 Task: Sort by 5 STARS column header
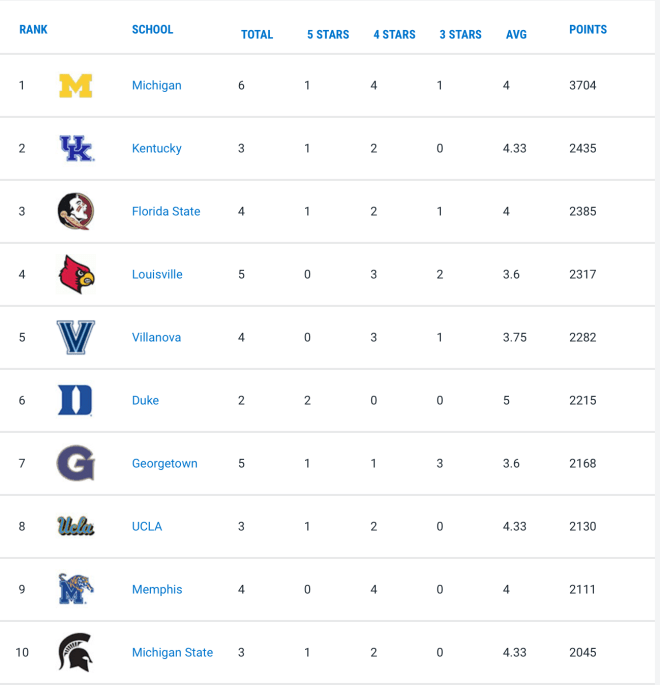[x=328, y=35]
